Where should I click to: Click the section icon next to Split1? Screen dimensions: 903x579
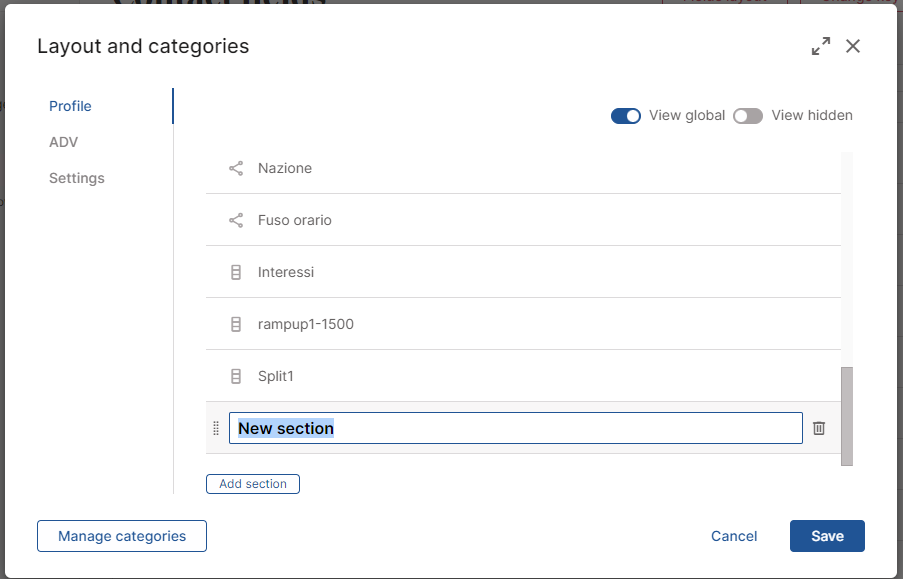236,376
